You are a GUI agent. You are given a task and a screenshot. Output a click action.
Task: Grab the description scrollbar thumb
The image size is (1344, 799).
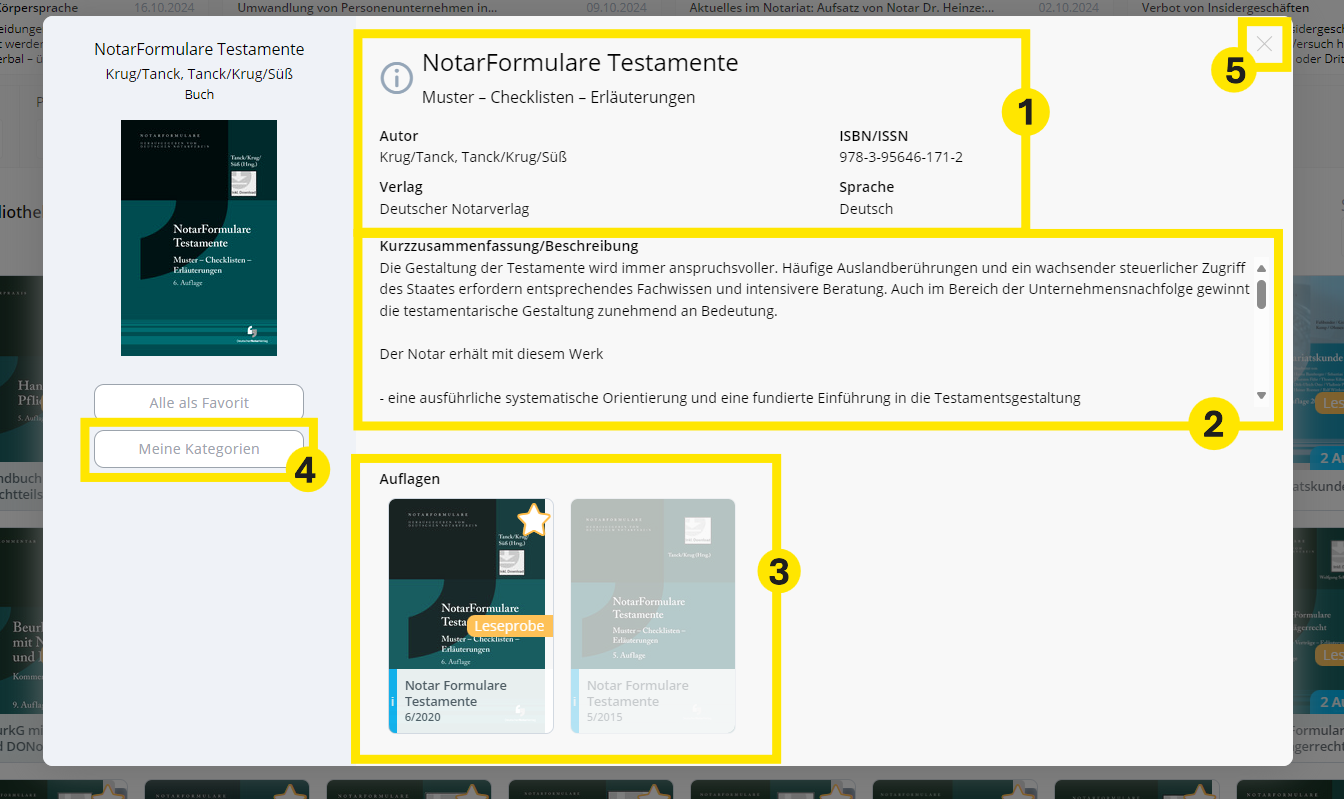1261,294
